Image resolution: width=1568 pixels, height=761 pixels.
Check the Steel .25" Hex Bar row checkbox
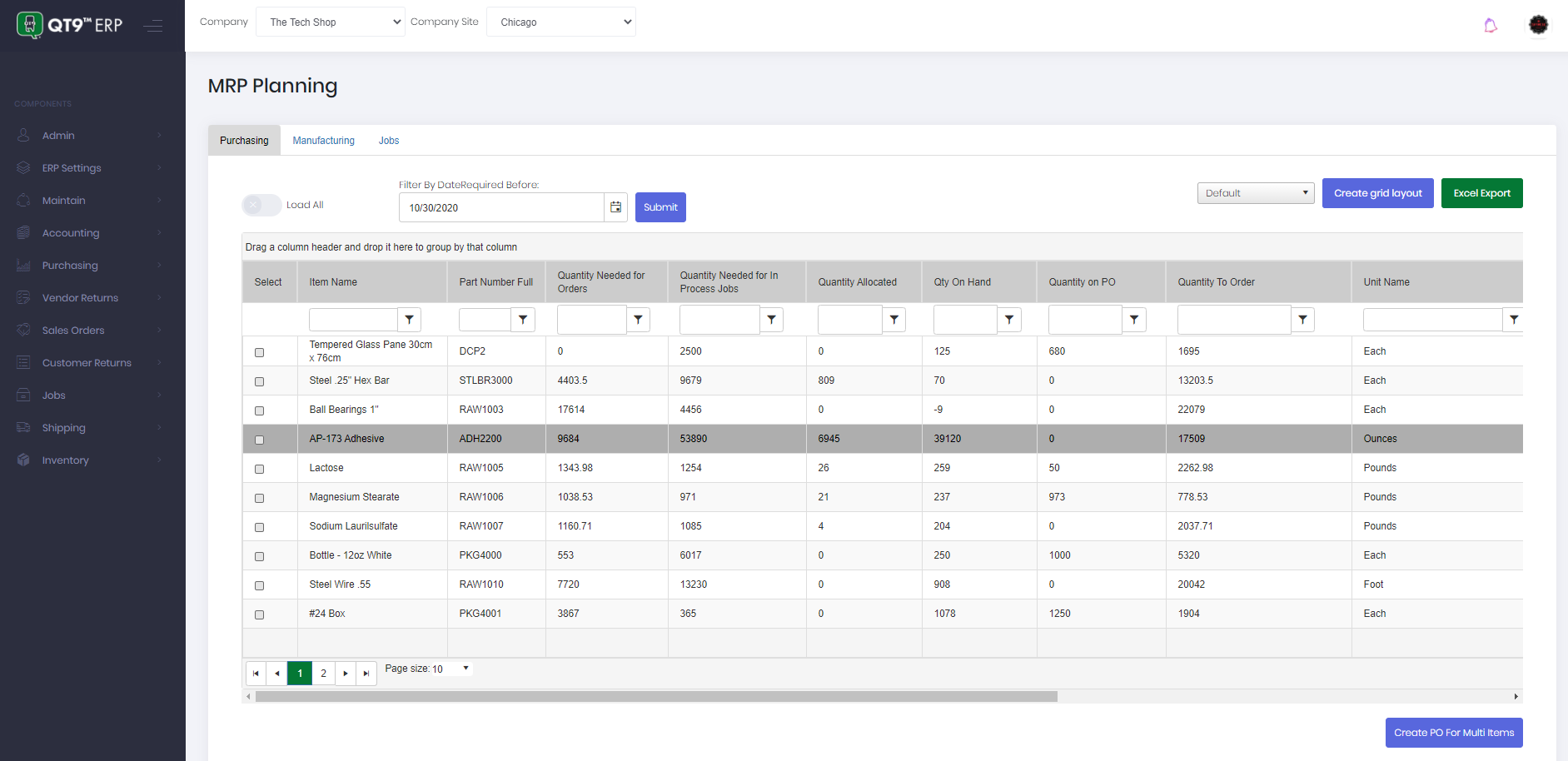259,381
